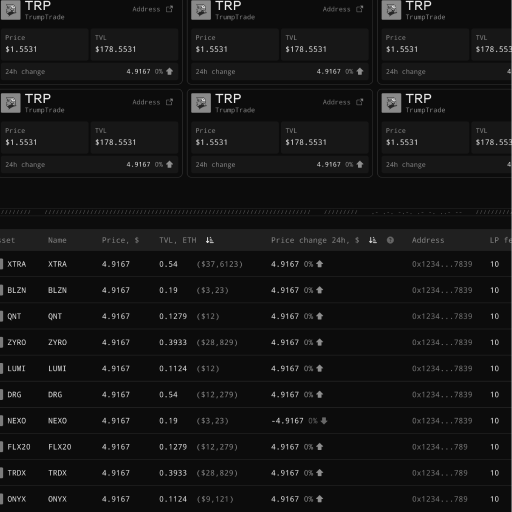
Task: Click the up arrow in the QNT row
Action: tap(319, 316)
